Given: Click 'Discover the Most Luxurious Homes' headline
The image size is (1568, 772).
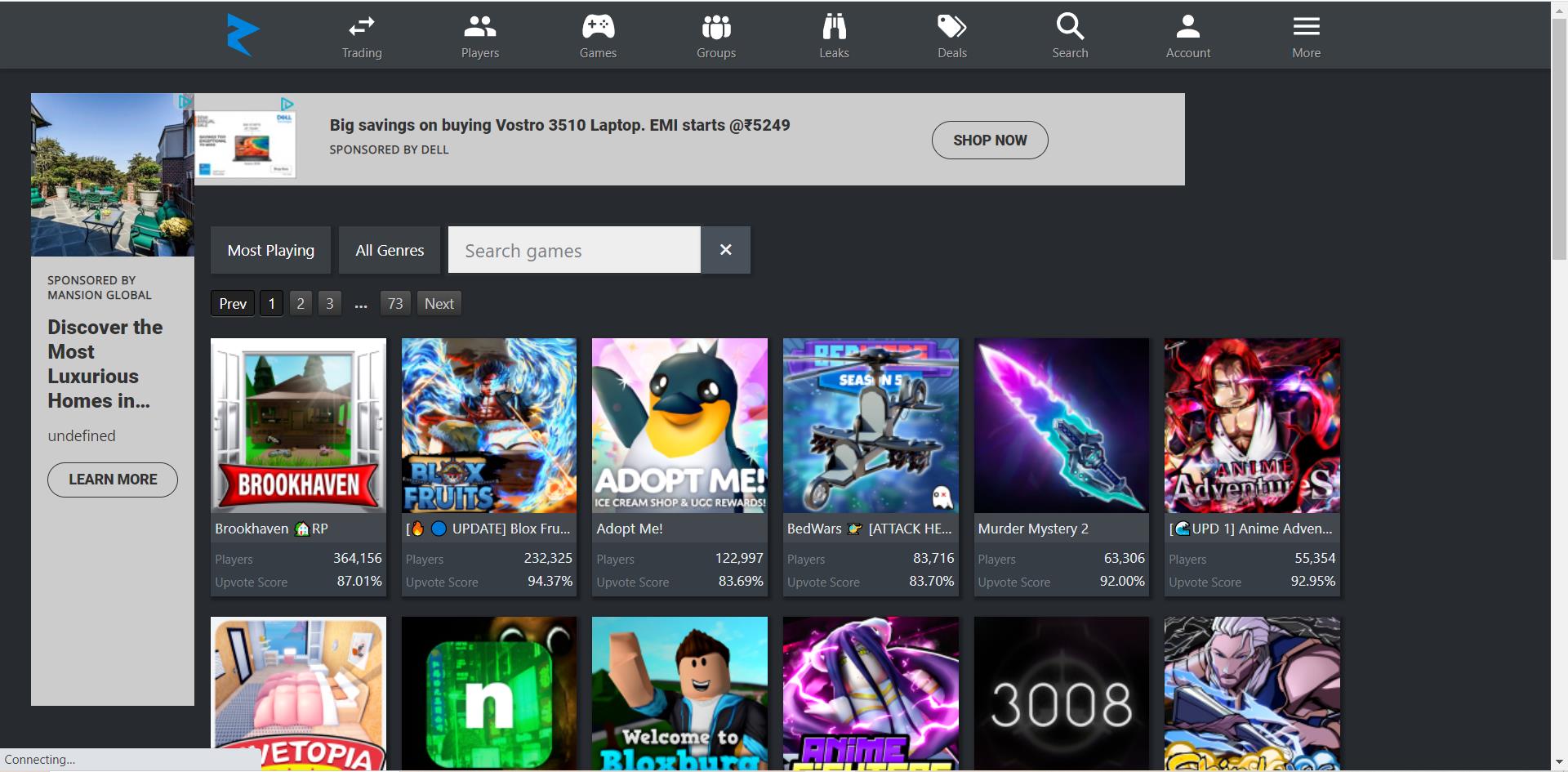Looking at the screenshot, I should pos(105,364).
